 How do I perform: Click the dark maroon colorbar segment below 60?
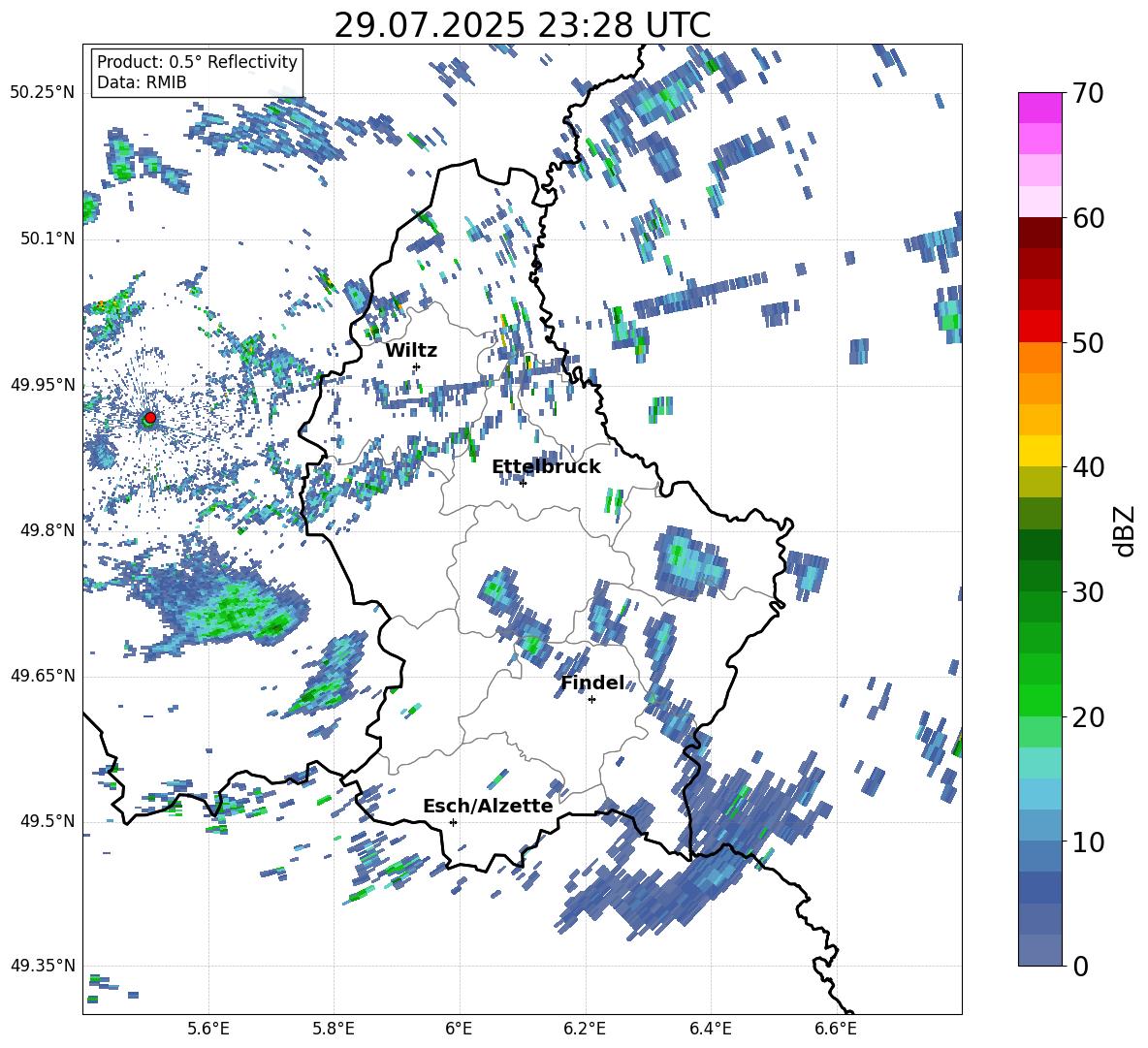click(1039, 233)
